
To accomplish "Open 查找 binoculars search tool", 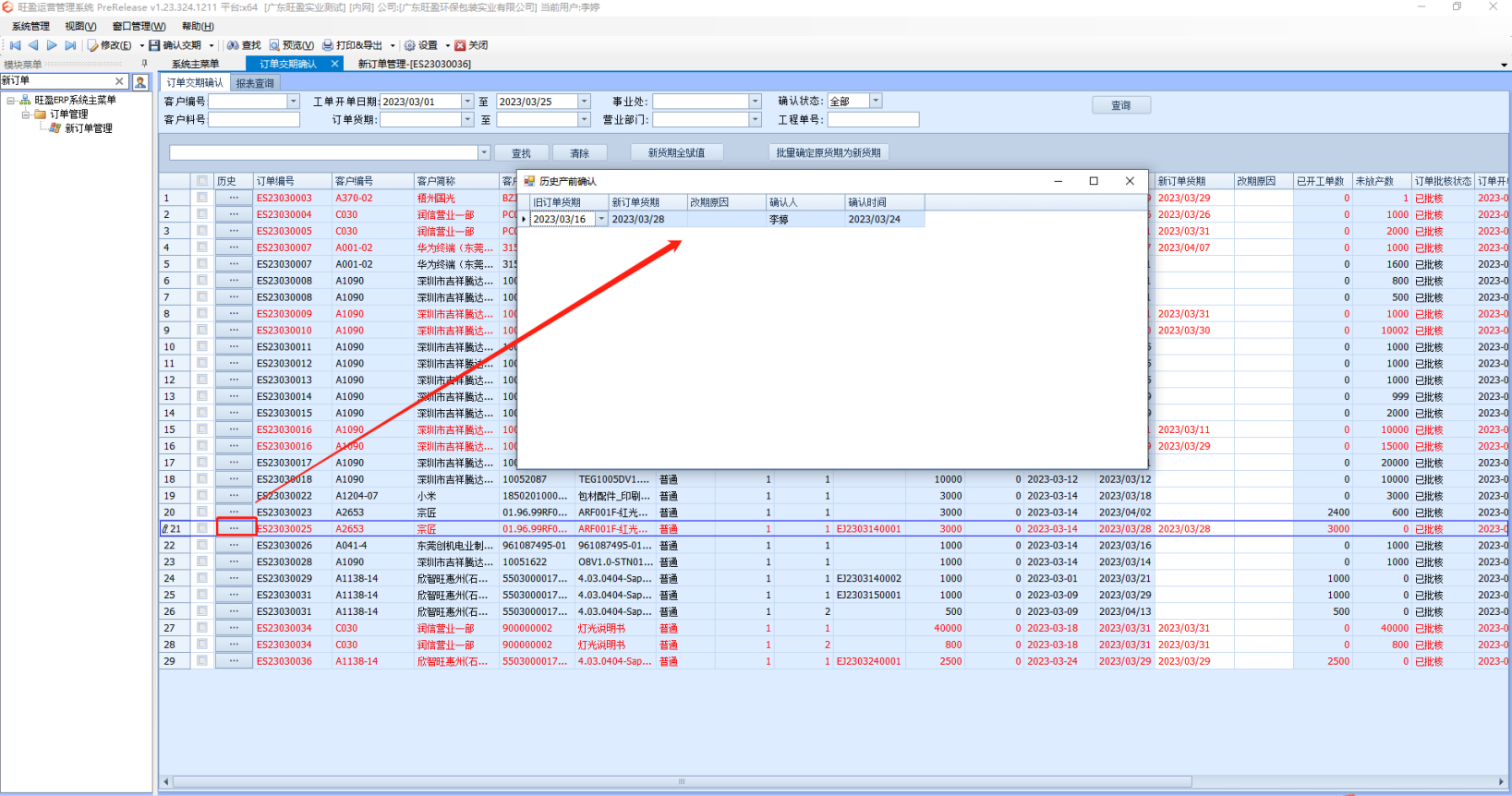I will [233, 45].
